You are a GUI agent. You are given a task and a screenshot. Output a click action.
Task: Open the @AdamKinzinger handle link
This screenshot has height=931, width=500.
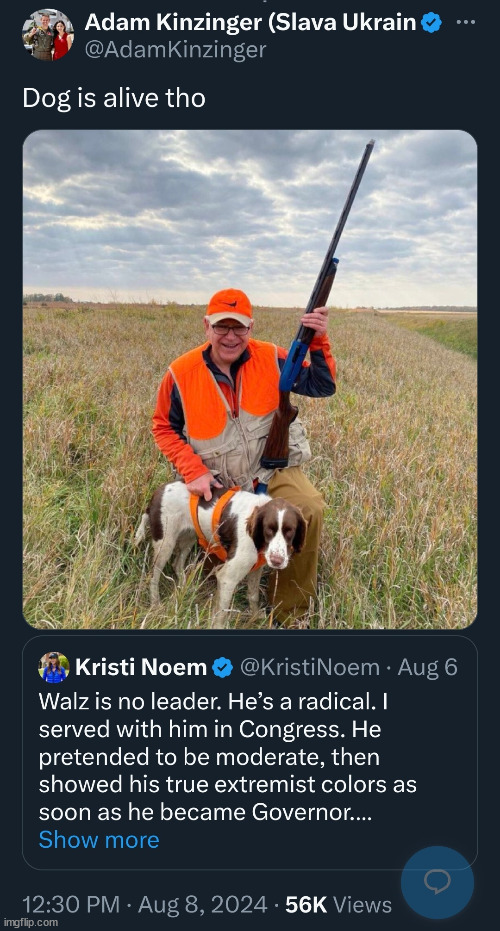[x=176, y=50]
